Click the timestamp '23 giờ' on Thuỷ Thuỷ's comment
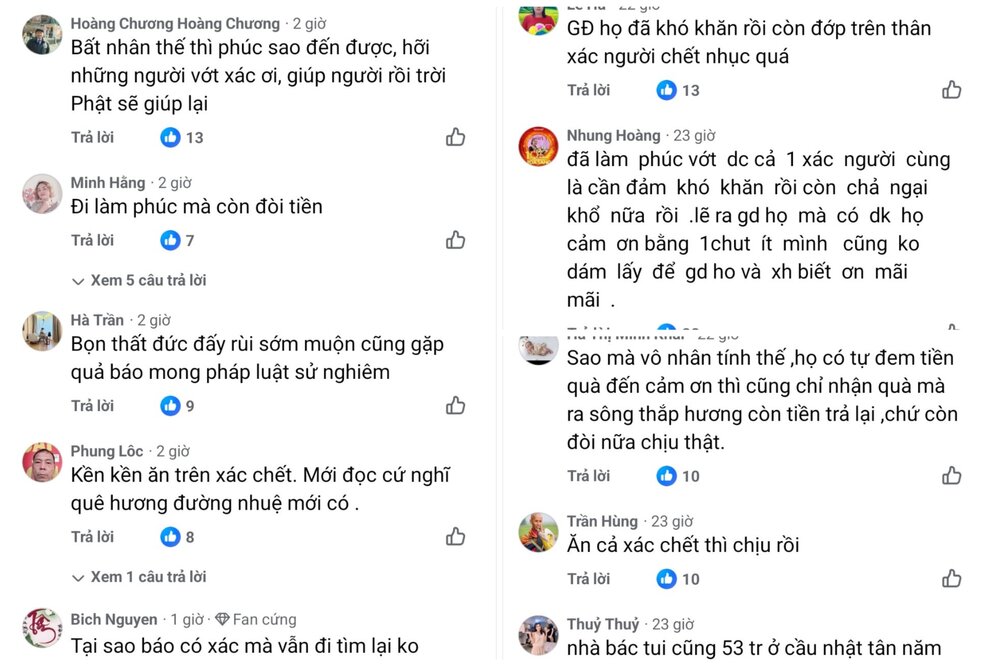 point(672,622)
